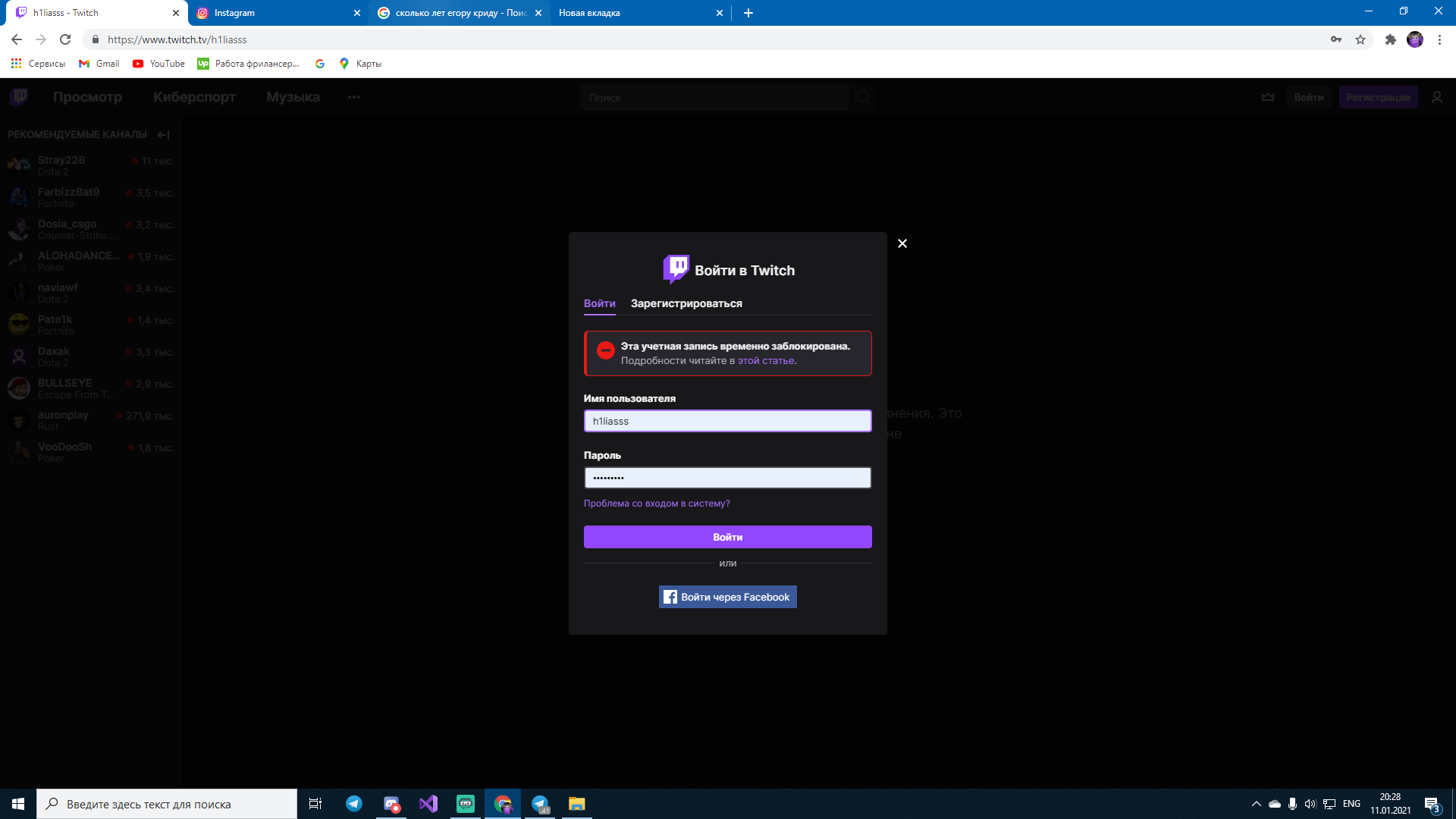Click the purple Войти submit button
The height and width of the screenshot is (819, 1456).
(728, 537)
